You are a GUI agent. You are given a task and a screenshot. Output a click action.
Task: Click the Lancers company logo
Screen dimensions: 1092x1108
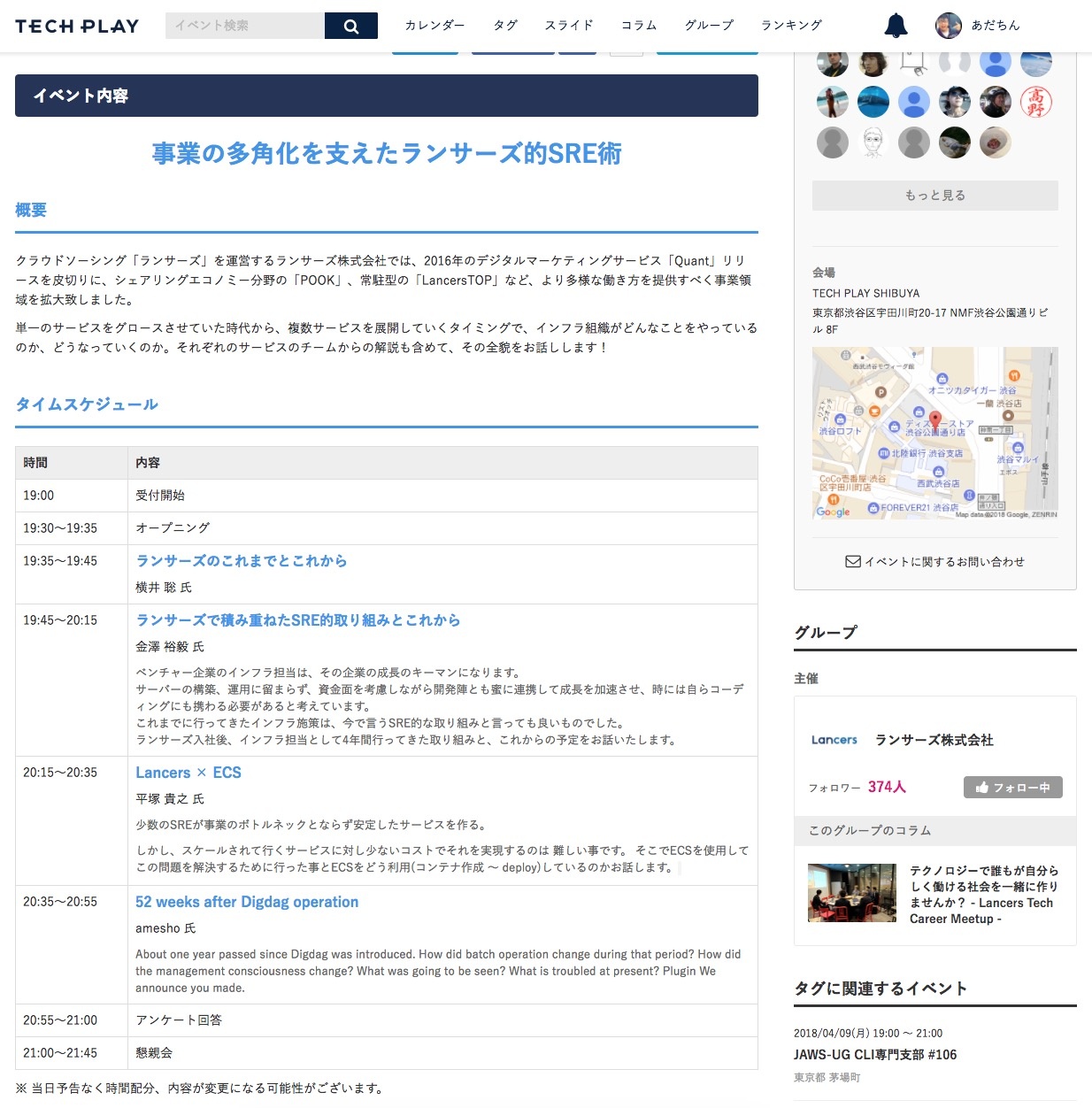coord(834,740)
